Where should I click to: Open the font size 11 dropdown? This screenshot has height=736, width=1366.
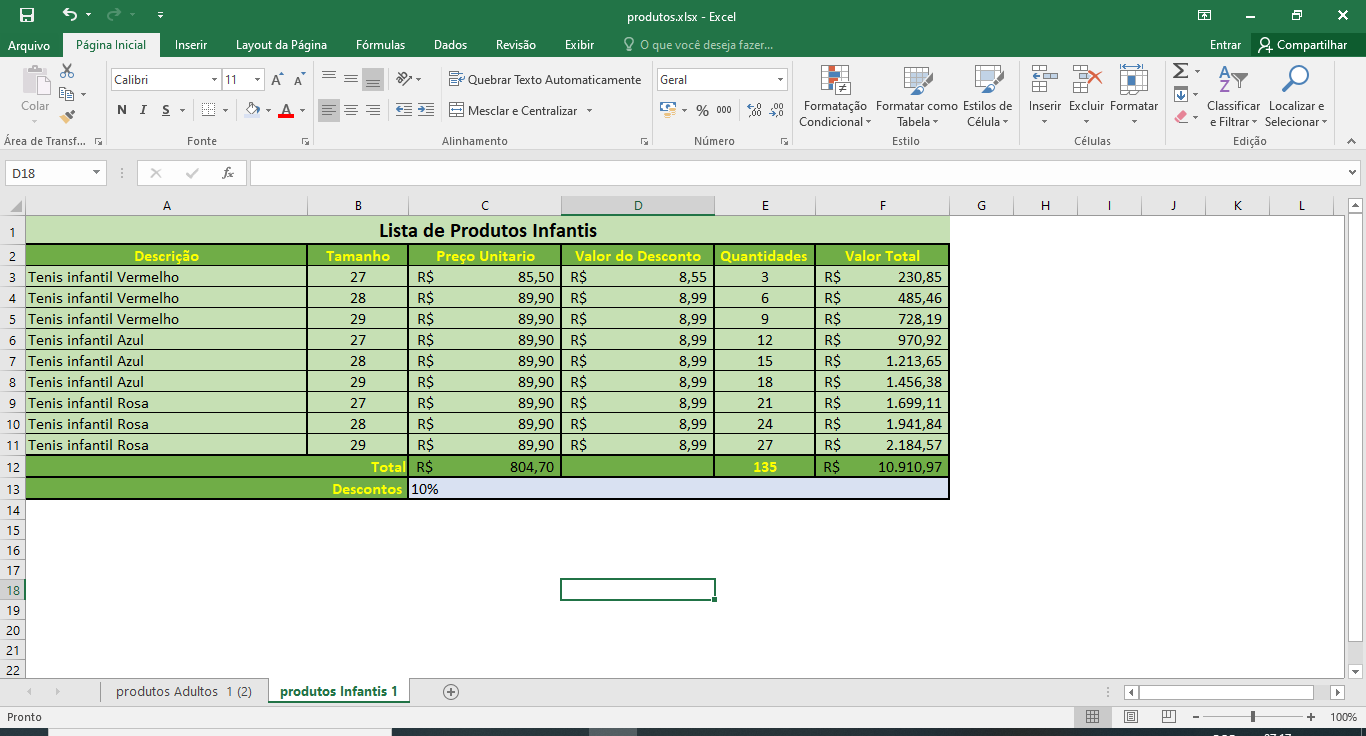tap(258, 79)
